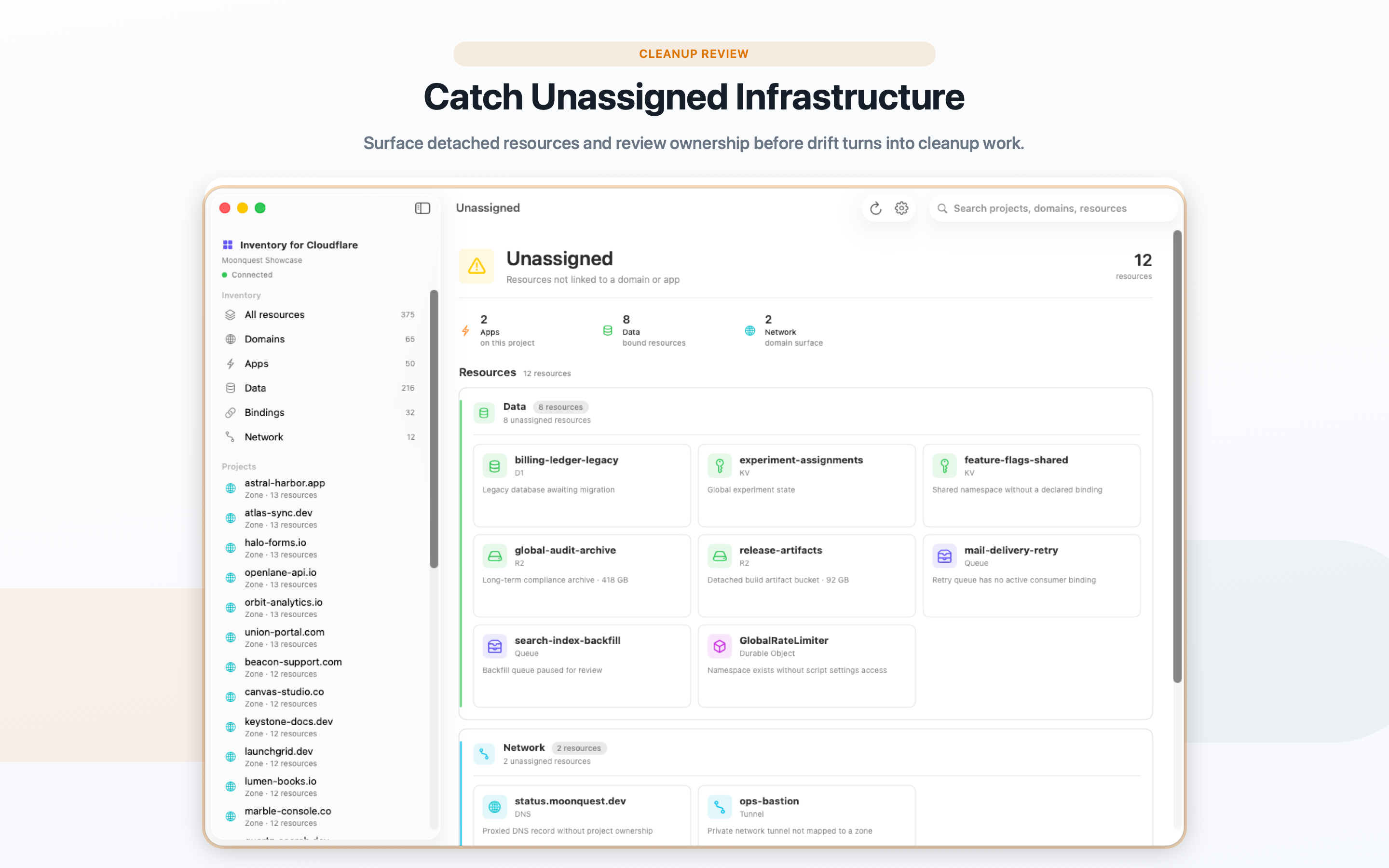Click GlobalRateLimiter durable object cube icon

pyautogui.click(x=719, y=646)
